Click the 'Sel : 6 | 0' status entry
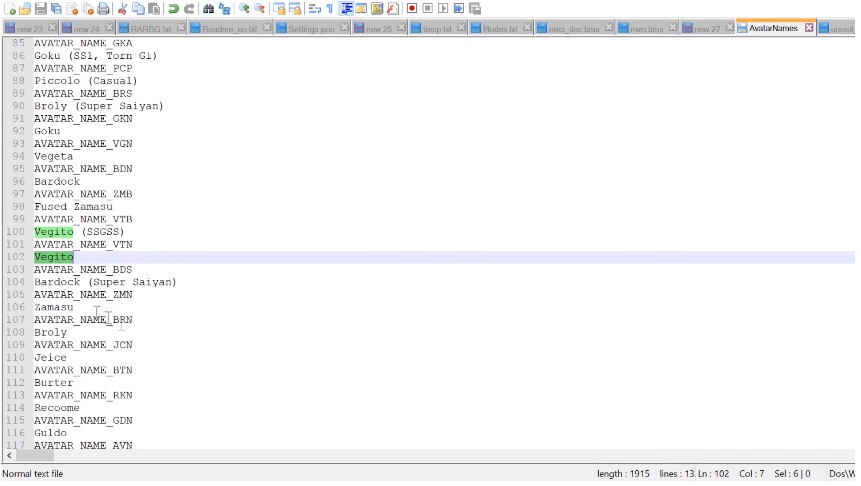 click(x=792, y=474)
